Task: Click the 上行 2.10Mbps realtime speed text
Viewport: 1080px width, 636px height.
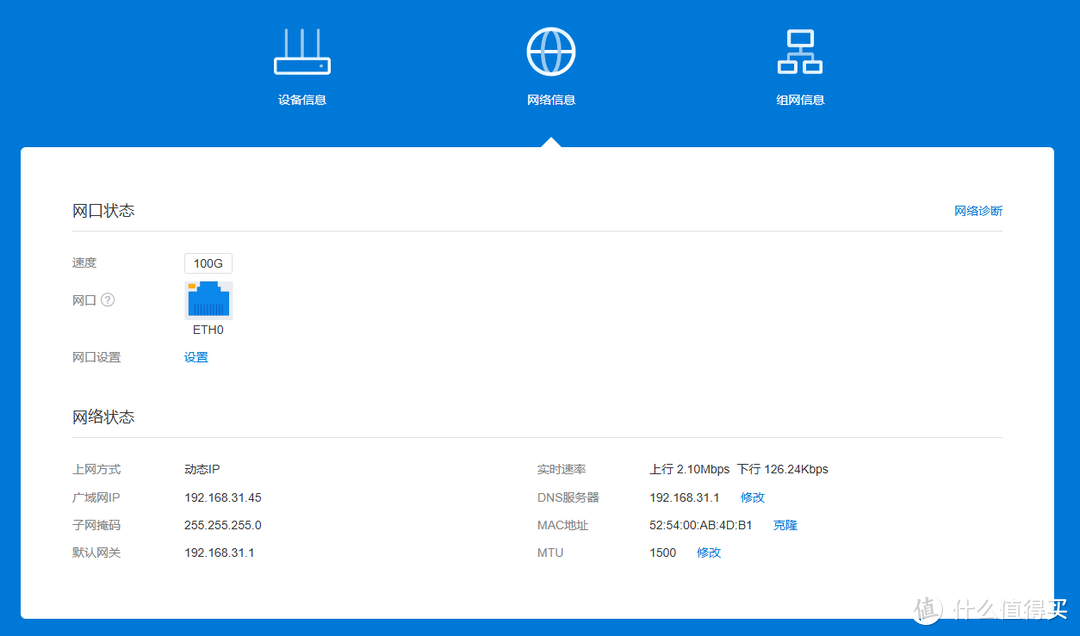Action: point(689,469)
